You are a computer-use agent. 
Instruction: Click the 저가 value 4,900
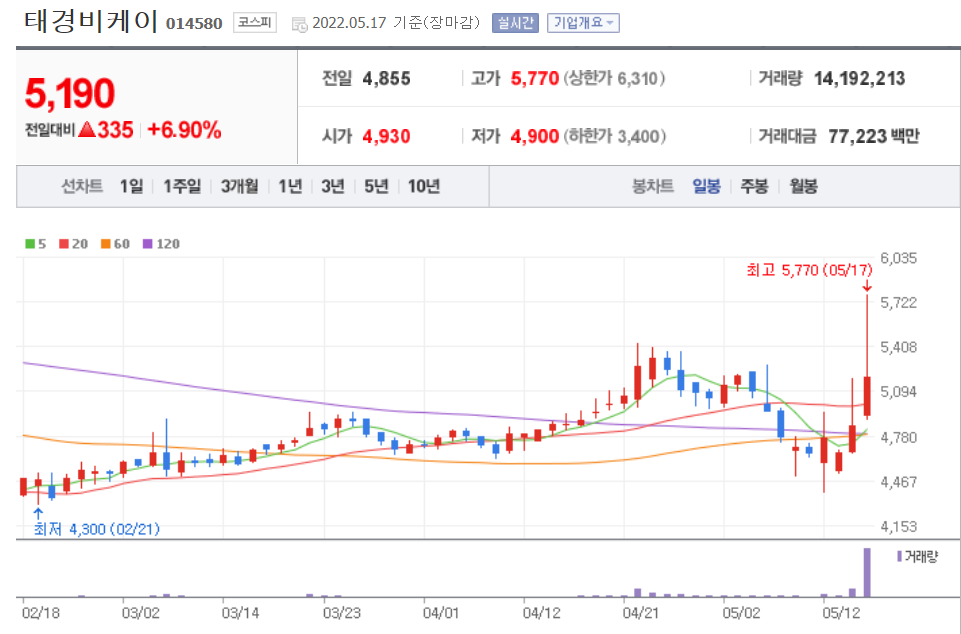534,136
